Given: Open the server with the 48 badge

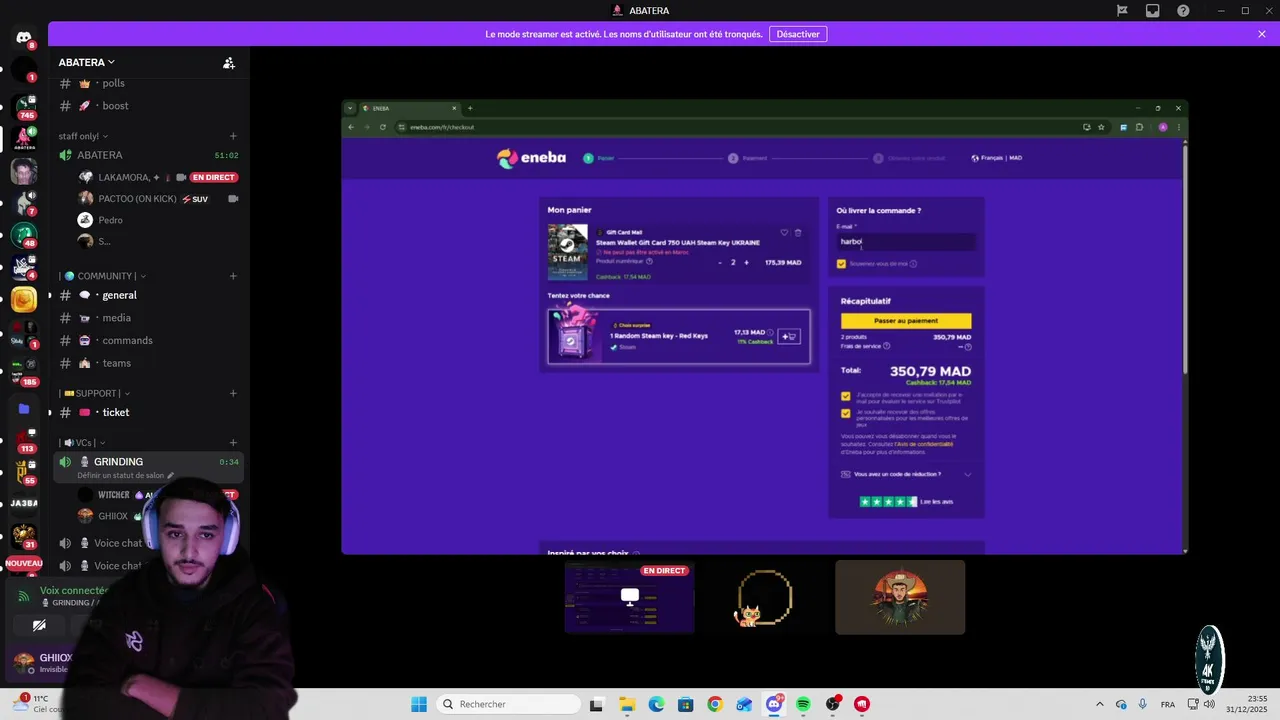Looking at the screenshot, I should point(24,235).
